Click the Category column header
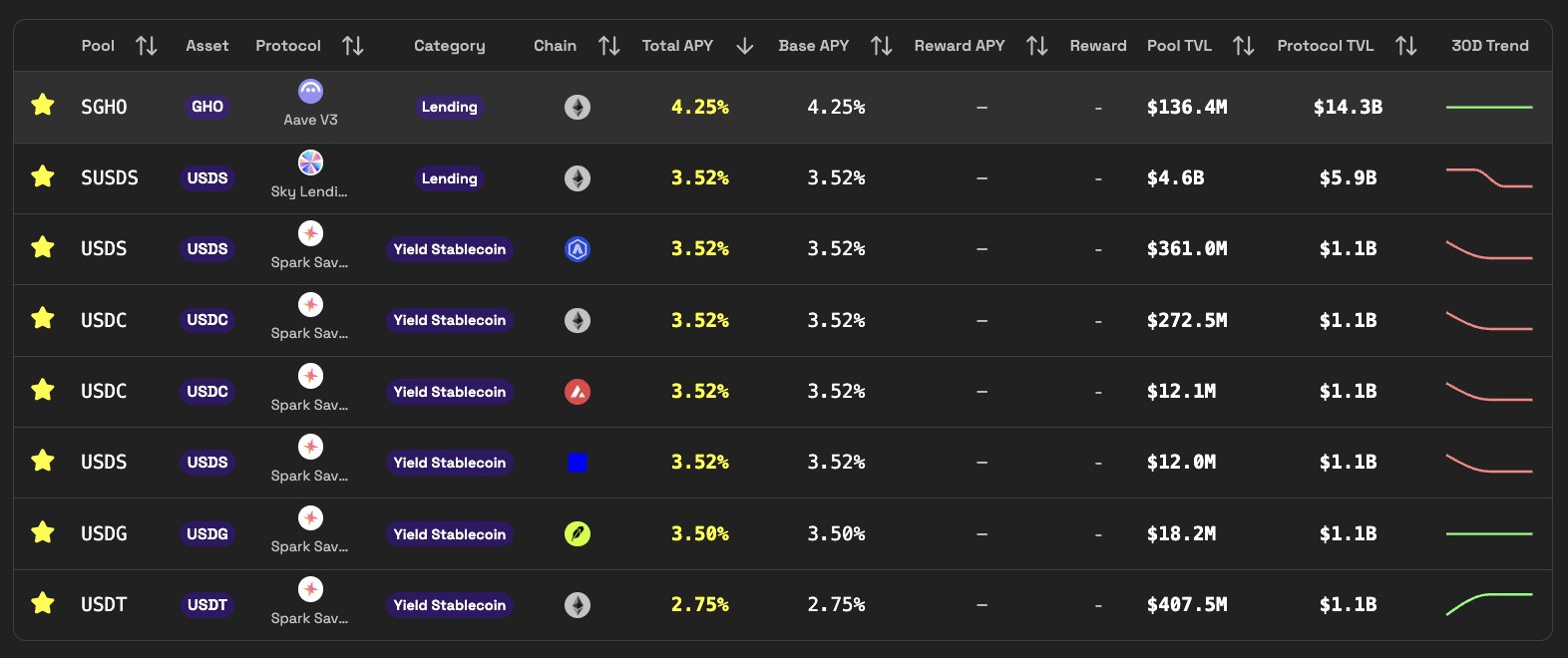The height and width of the screenshot is (658, 1568). point(450,46)
